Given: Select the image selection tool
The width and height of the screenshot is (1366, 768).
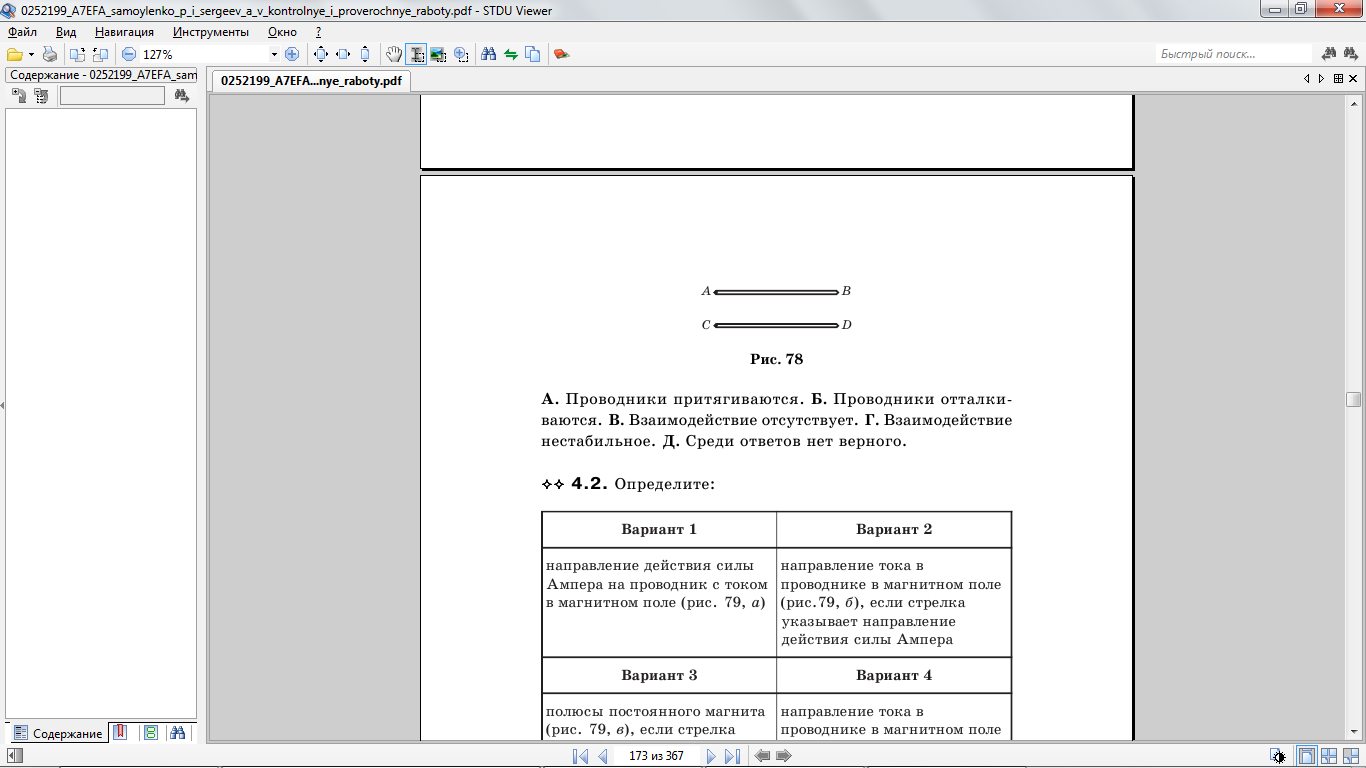Looking at the screenshot, I should point(438,54).
